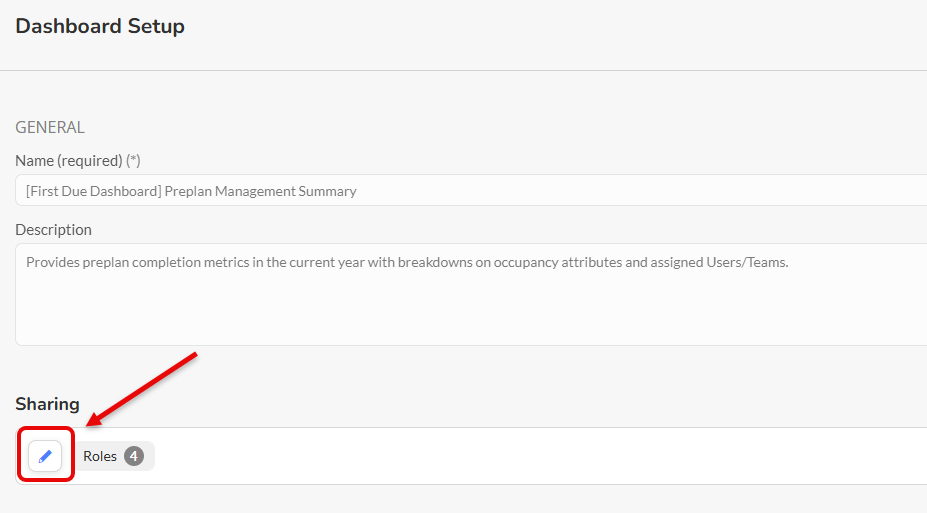
Task: Click the "Name (required)" field label
Action: pos(68,160)
